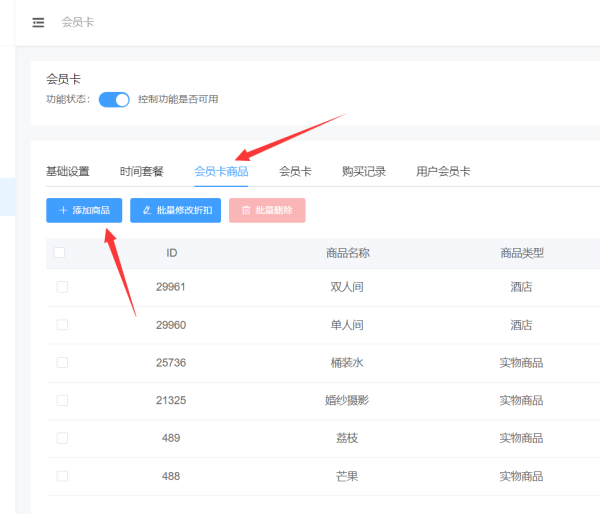Tick the checkbox for ID 29961
600x514 pixels.
[62, 287]
